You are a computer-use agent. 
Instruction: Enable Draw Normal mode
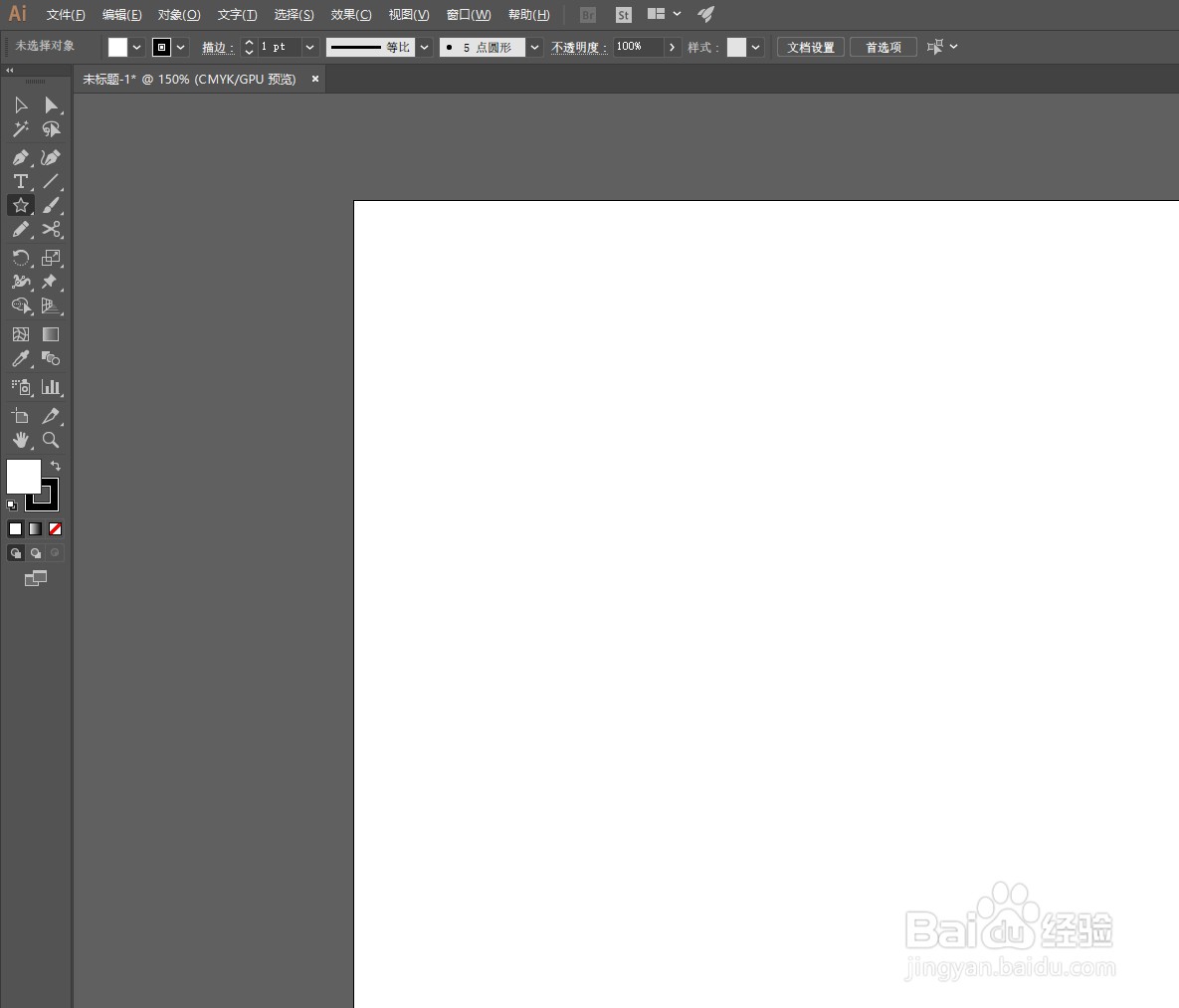tap(16, 553)
